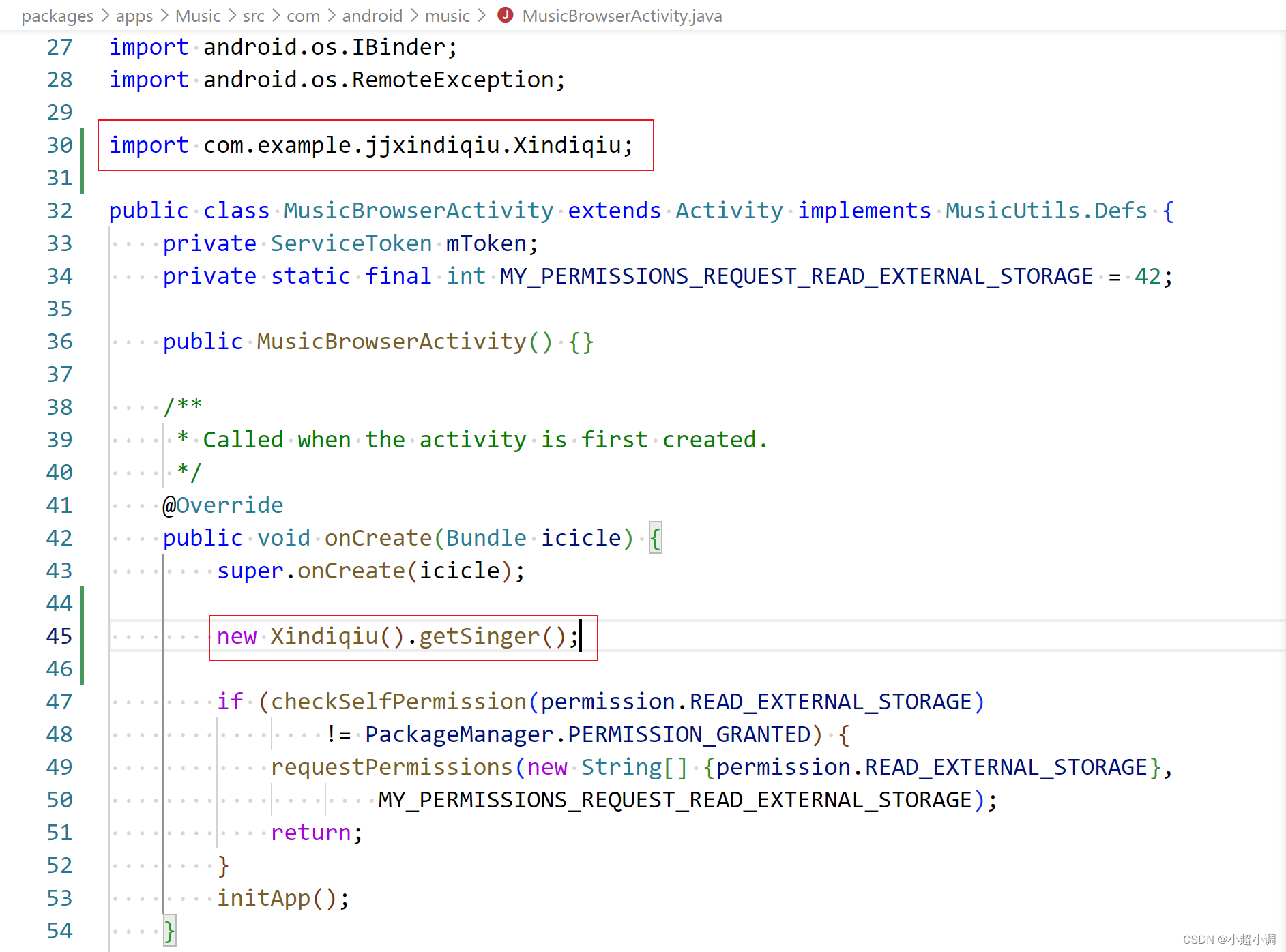Click line number 54 in gutter
The width and height of the screenshot is (1286, 952).
(x=59, y=931)
